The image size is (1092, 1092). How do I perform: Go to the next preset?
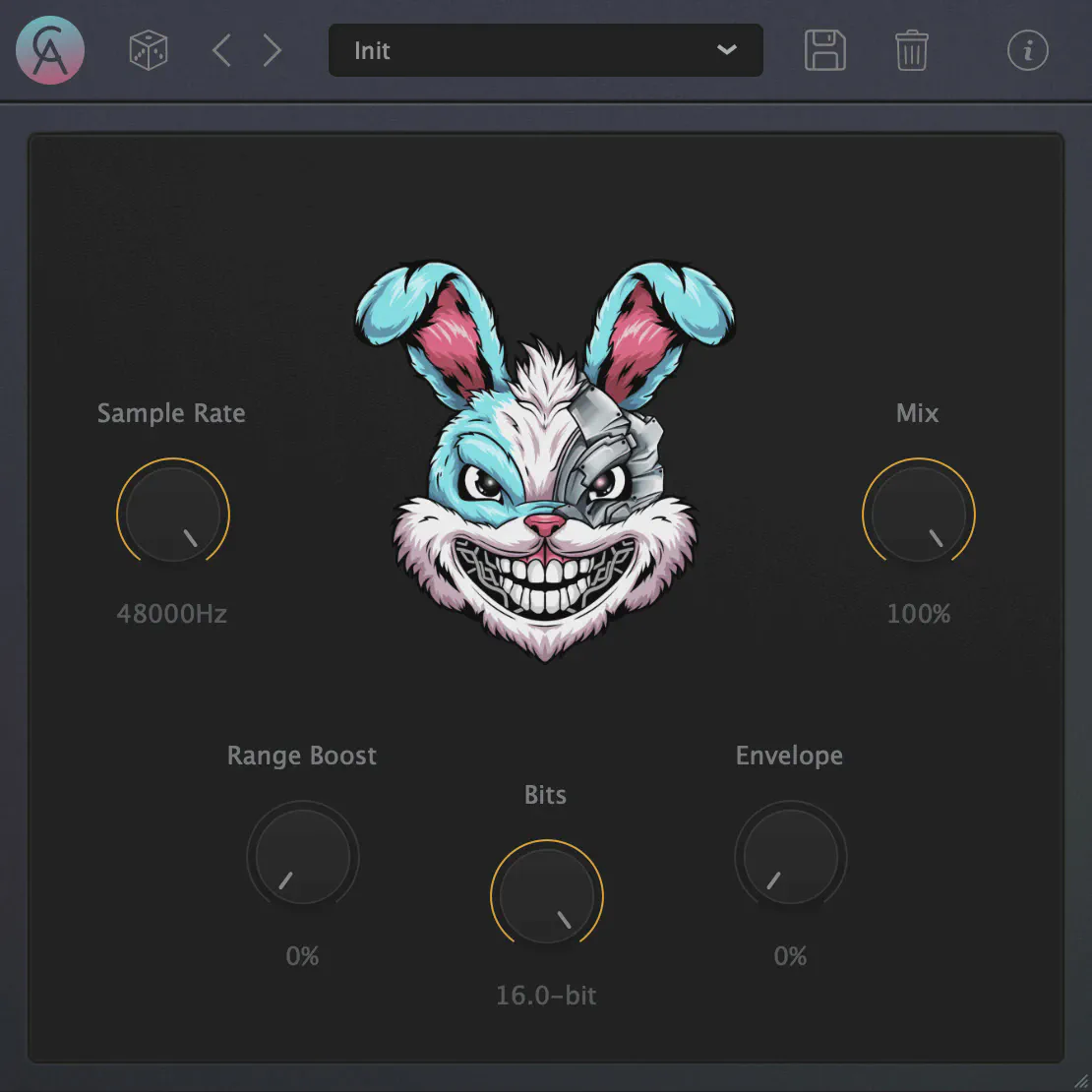point(273,50)
